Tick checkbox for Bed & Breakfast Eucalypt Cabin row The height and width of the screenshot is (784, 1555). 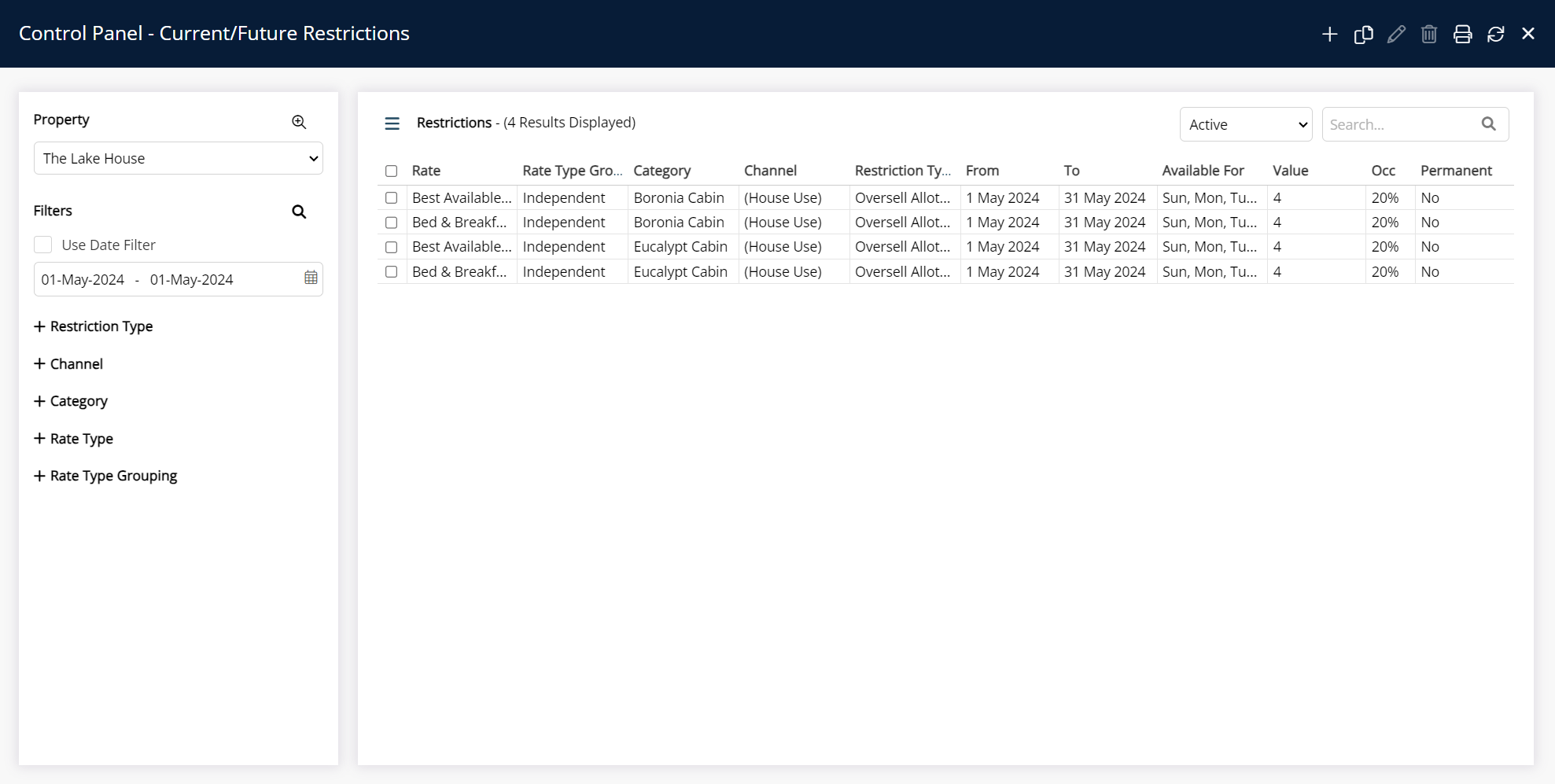pyautogui.click(x=391, y=272)
